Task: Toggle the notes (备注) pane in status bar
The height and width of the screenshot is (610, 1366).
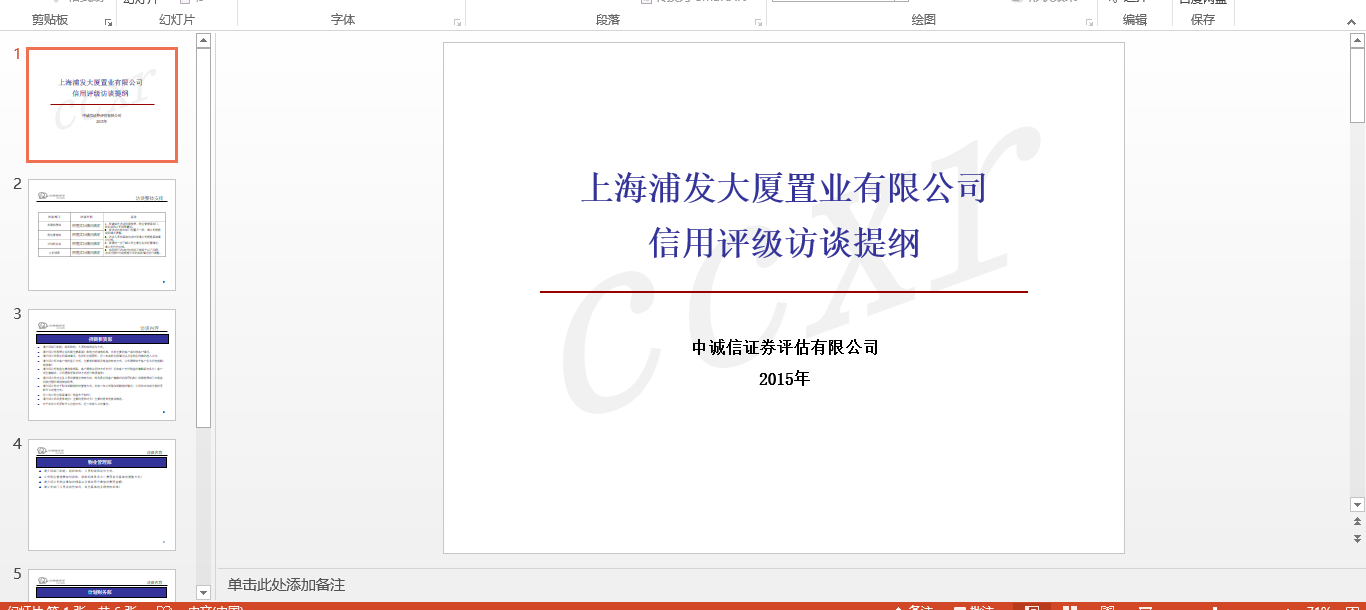Action: pos(911,608)
